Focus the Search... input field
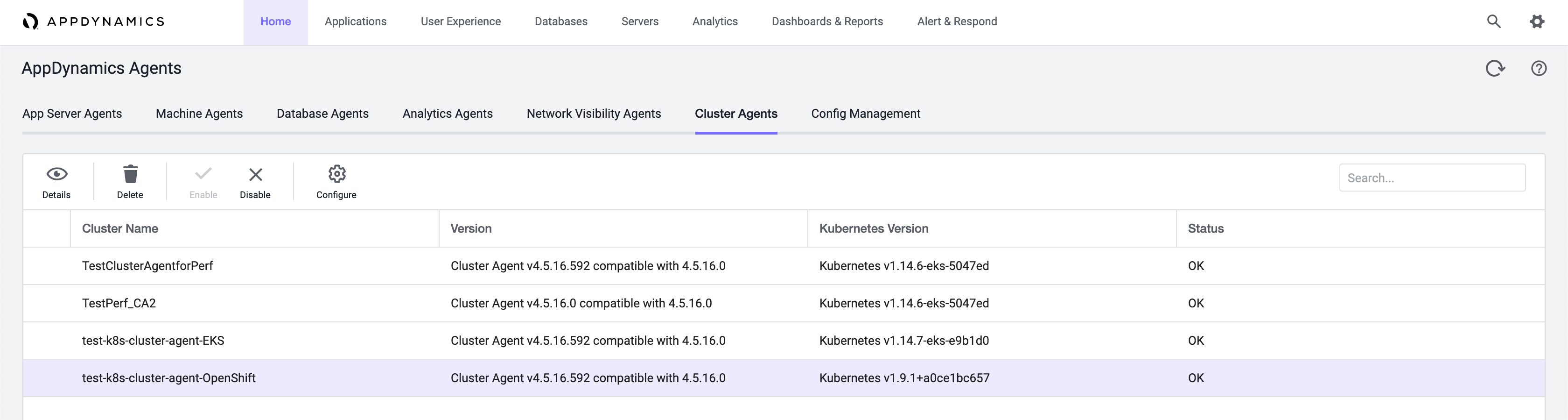Image resolution: width=1568 pixels, height=420 pixels. (x=1432, y=178)
